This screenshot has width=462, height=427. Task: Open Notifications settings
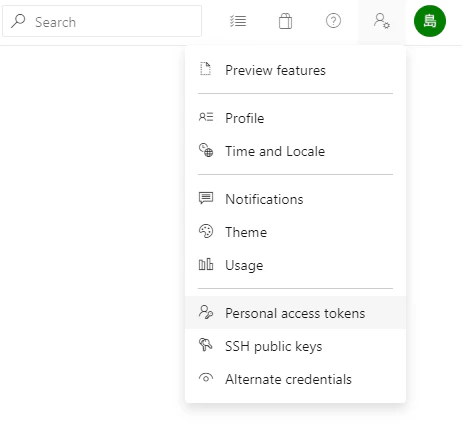(295, 199)
